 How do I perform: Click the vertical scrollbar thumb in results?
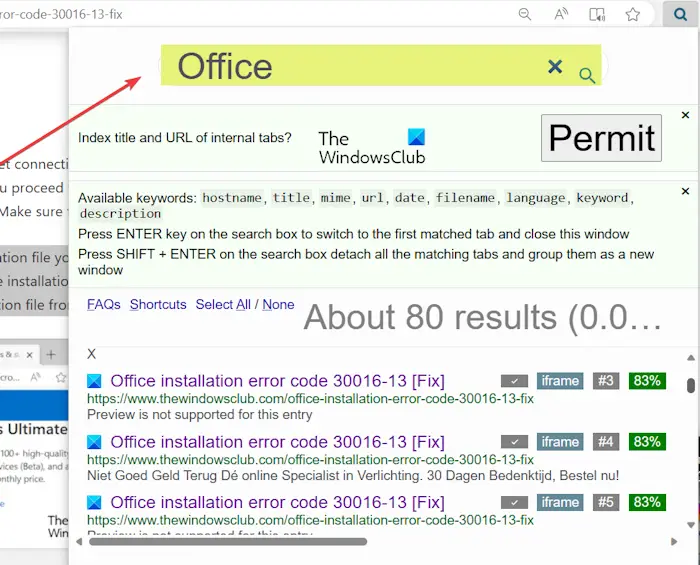pos(691,386)
